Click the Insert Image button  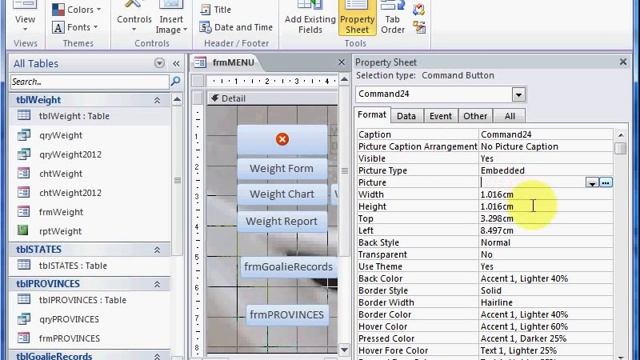[171, 19]
